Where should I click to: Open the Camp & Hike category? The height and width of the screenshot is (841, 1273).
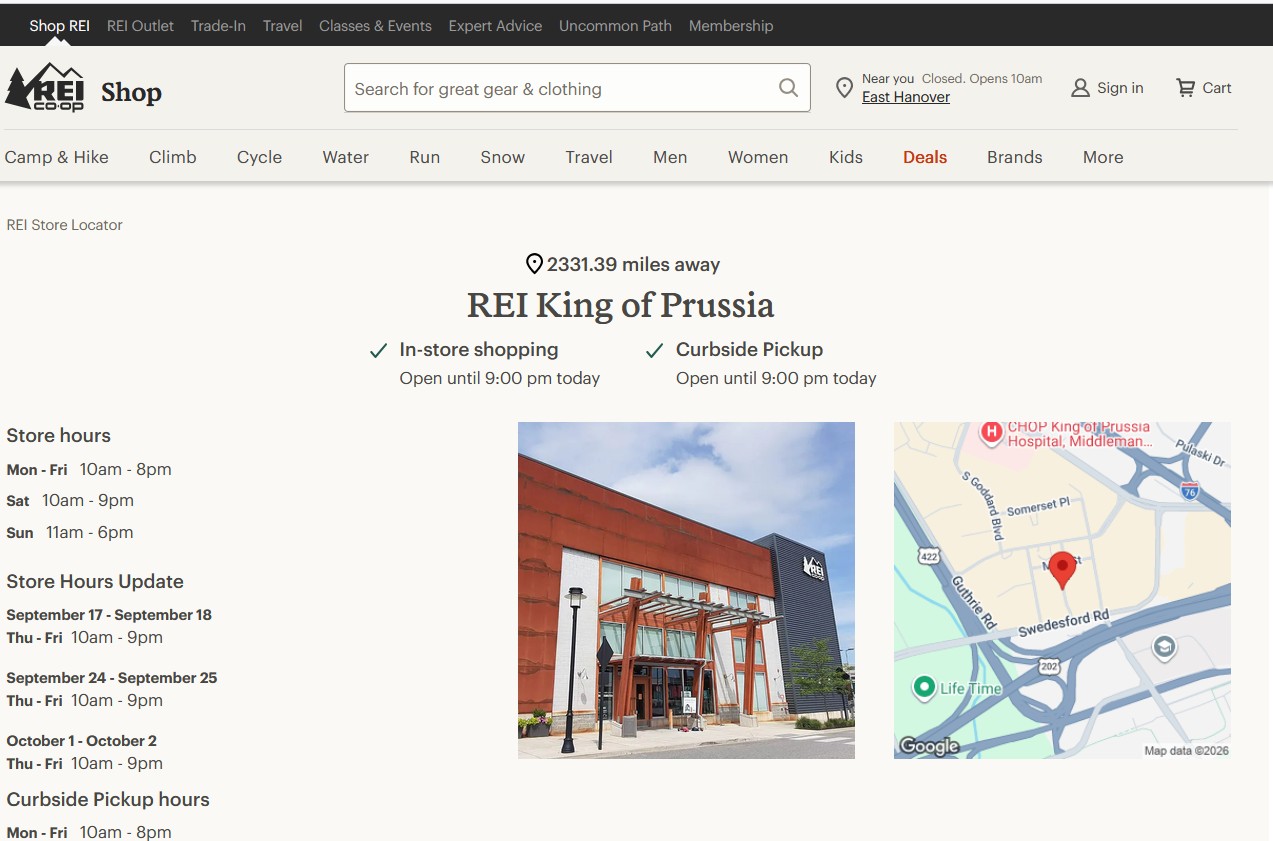pyautogui.click(x=56, y=157)
